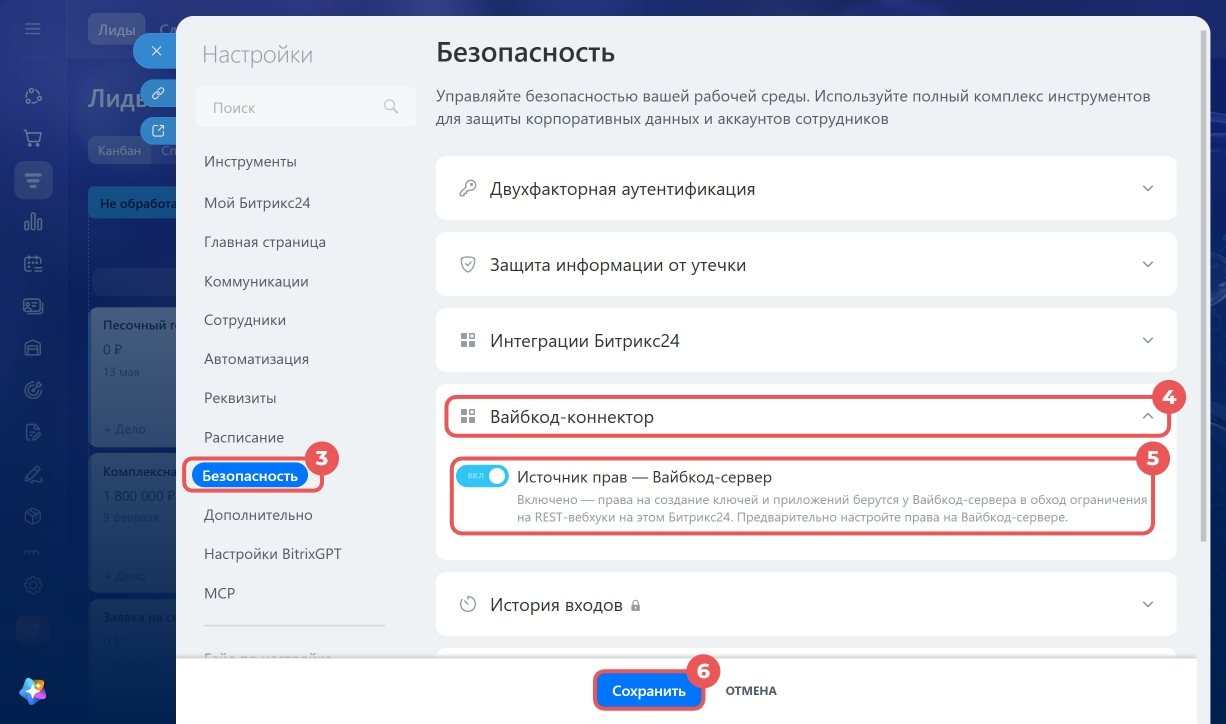Screen dimensions: 1226x724
Task: Click the search magnifier icon
Action: (x=391, y=106)
